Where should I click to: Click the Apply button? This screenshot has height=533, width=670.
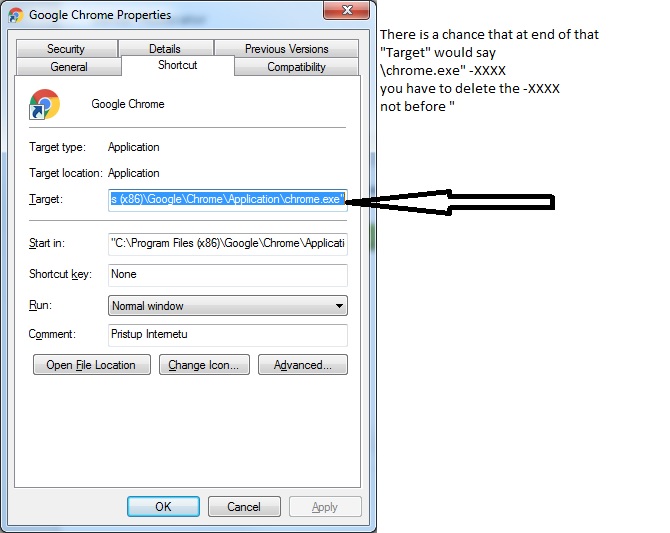click(325, 506)
